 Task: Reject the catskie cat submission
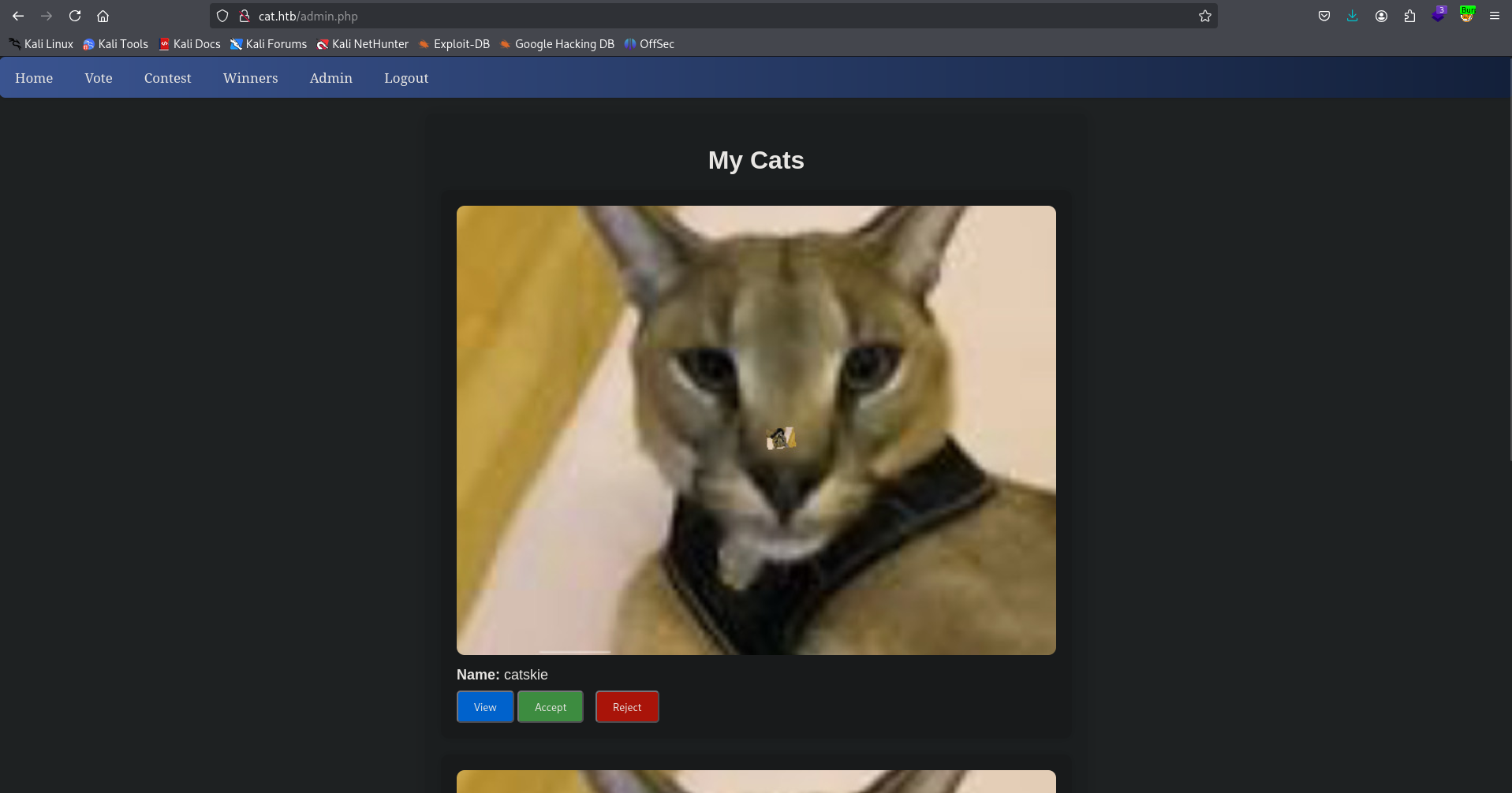tap(627, 707)
